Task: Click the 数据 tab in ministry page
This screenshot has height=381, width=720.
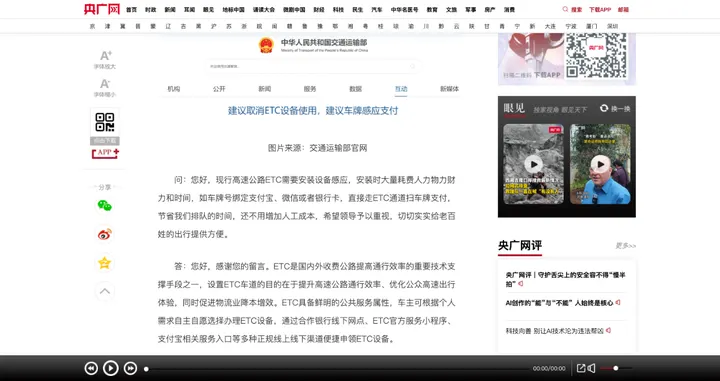Action: click(x=355, y=89)
